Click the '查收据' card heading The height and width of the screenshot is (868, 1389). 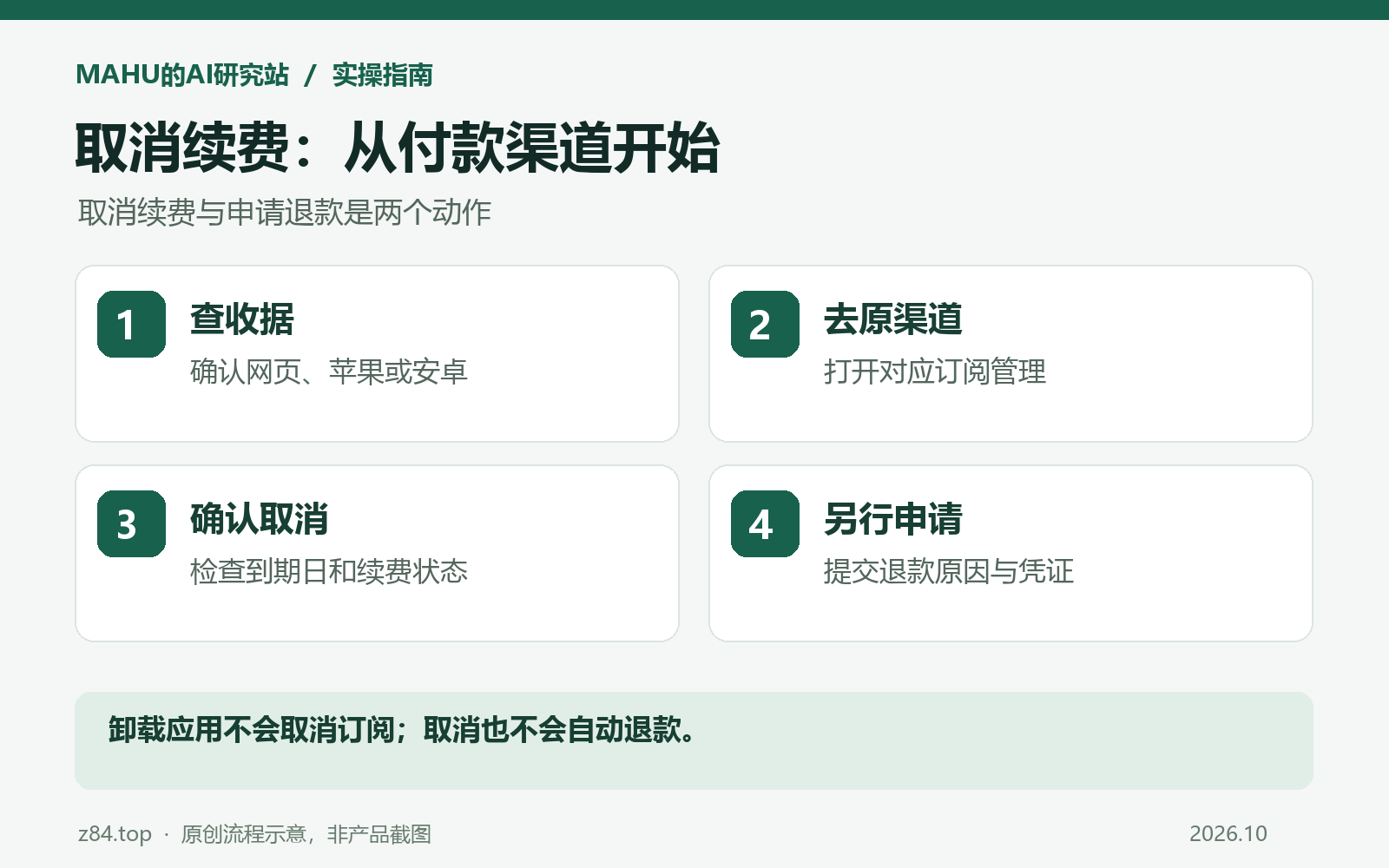(x=242, y=319)
